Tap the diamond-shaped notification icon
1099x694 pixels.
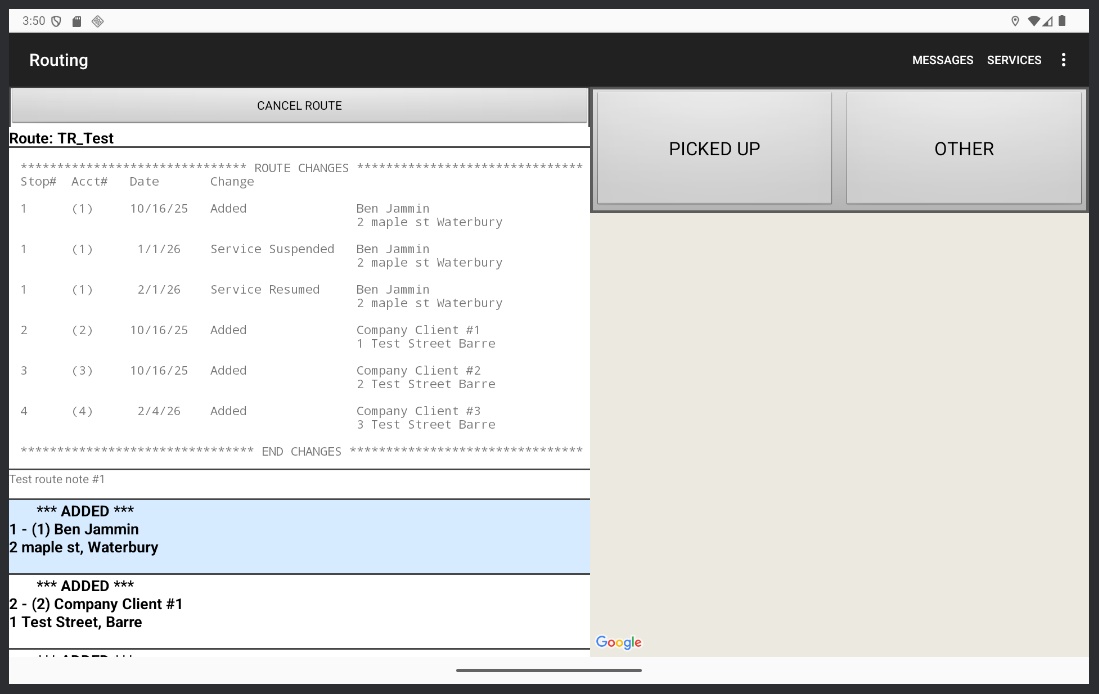(97, 21)
